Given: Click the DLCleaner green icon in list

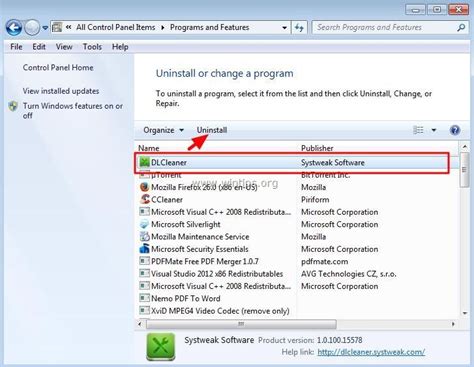Looking at the screenshot, I should pyautogui.click(x=144, y=163).
